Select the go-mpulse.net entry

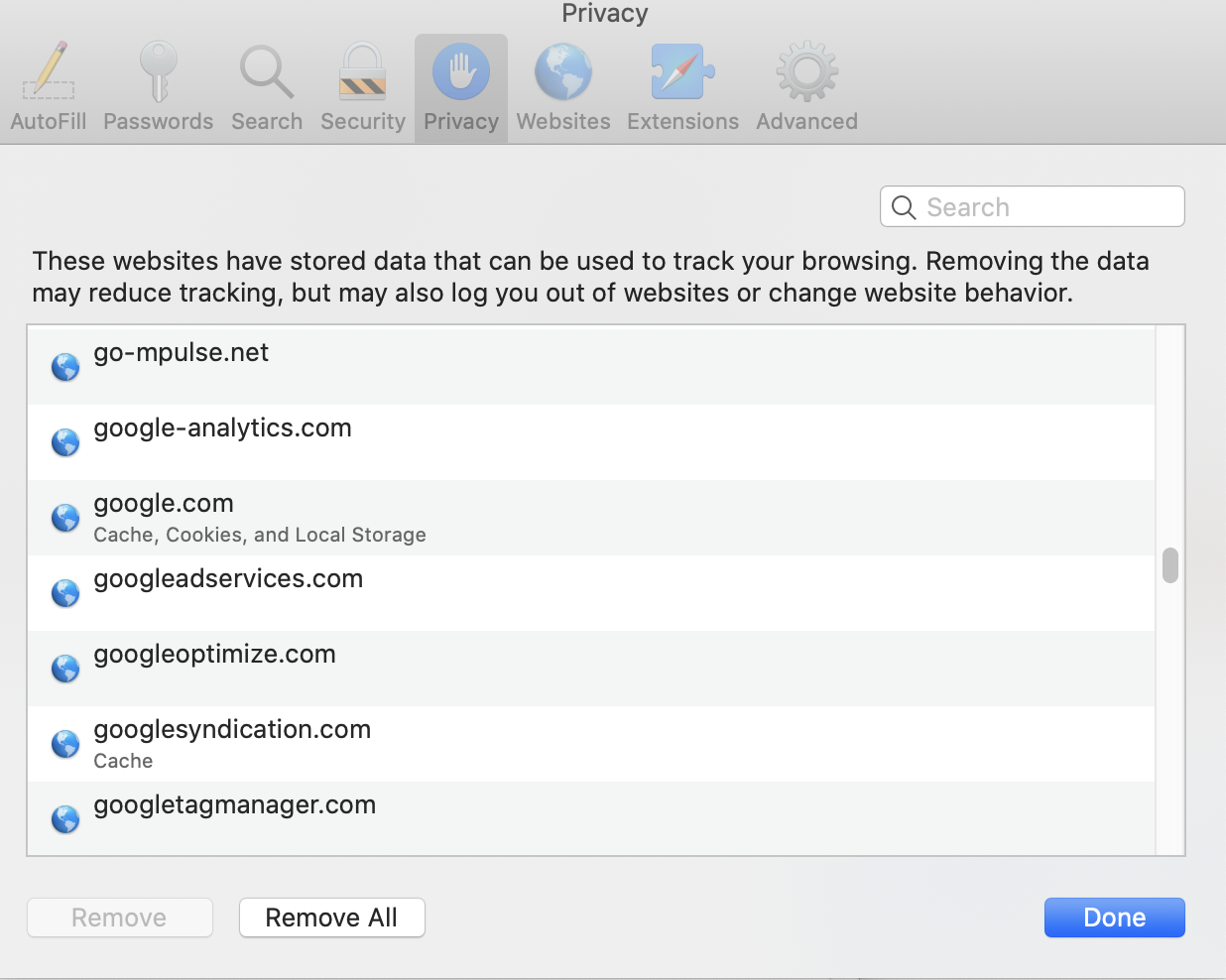point(591,366)
